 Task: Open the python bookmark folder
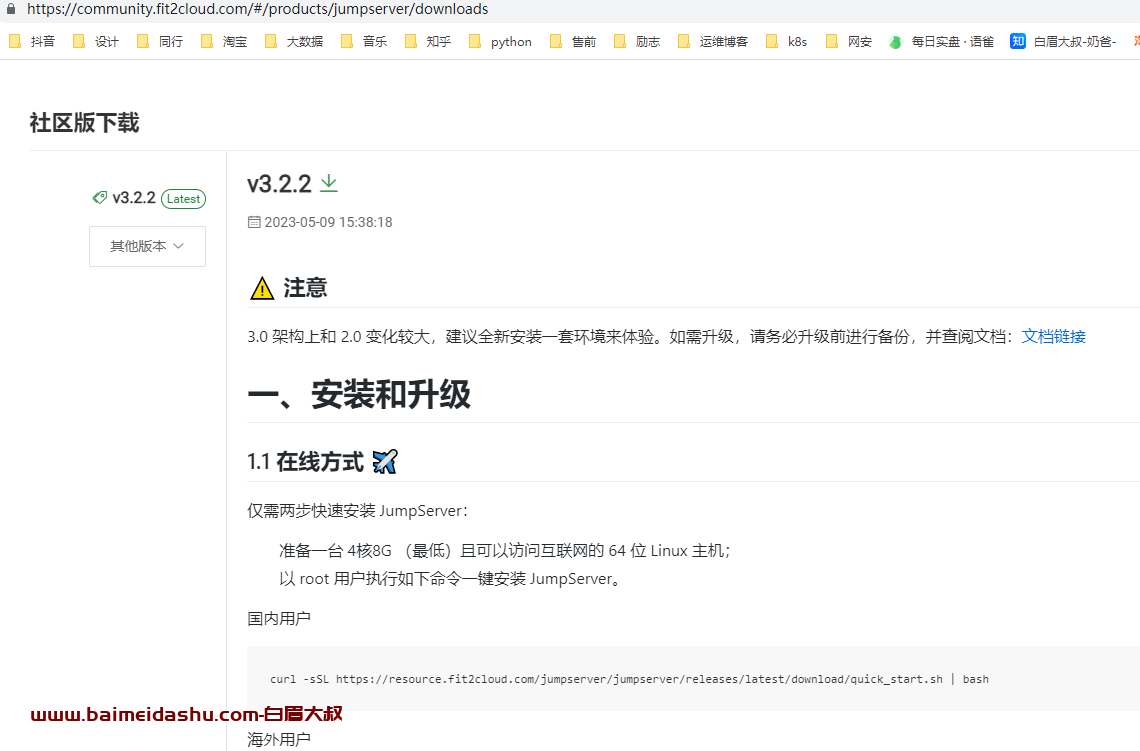[x=501, y=41]
